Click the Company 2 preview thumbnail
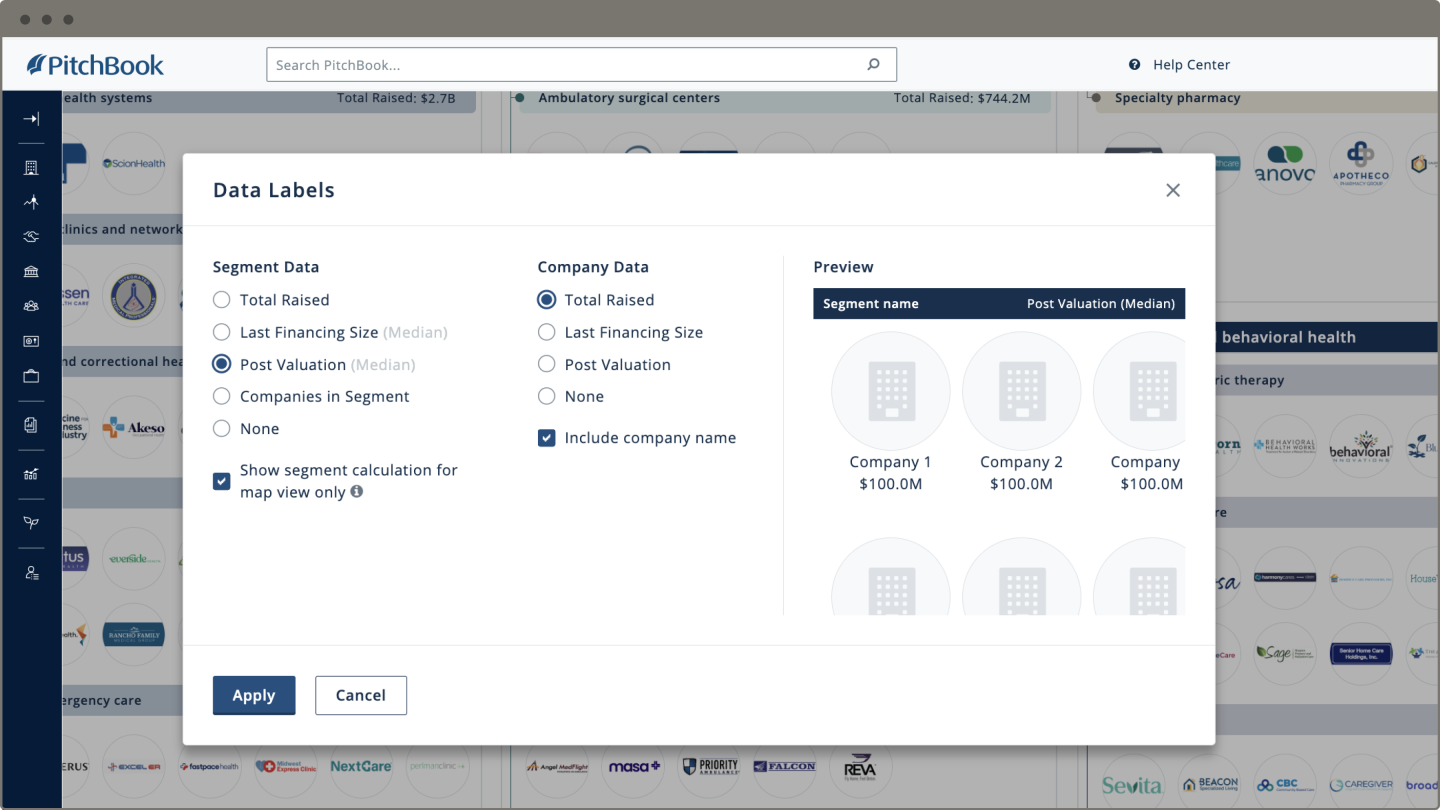 pos(1021,391)
